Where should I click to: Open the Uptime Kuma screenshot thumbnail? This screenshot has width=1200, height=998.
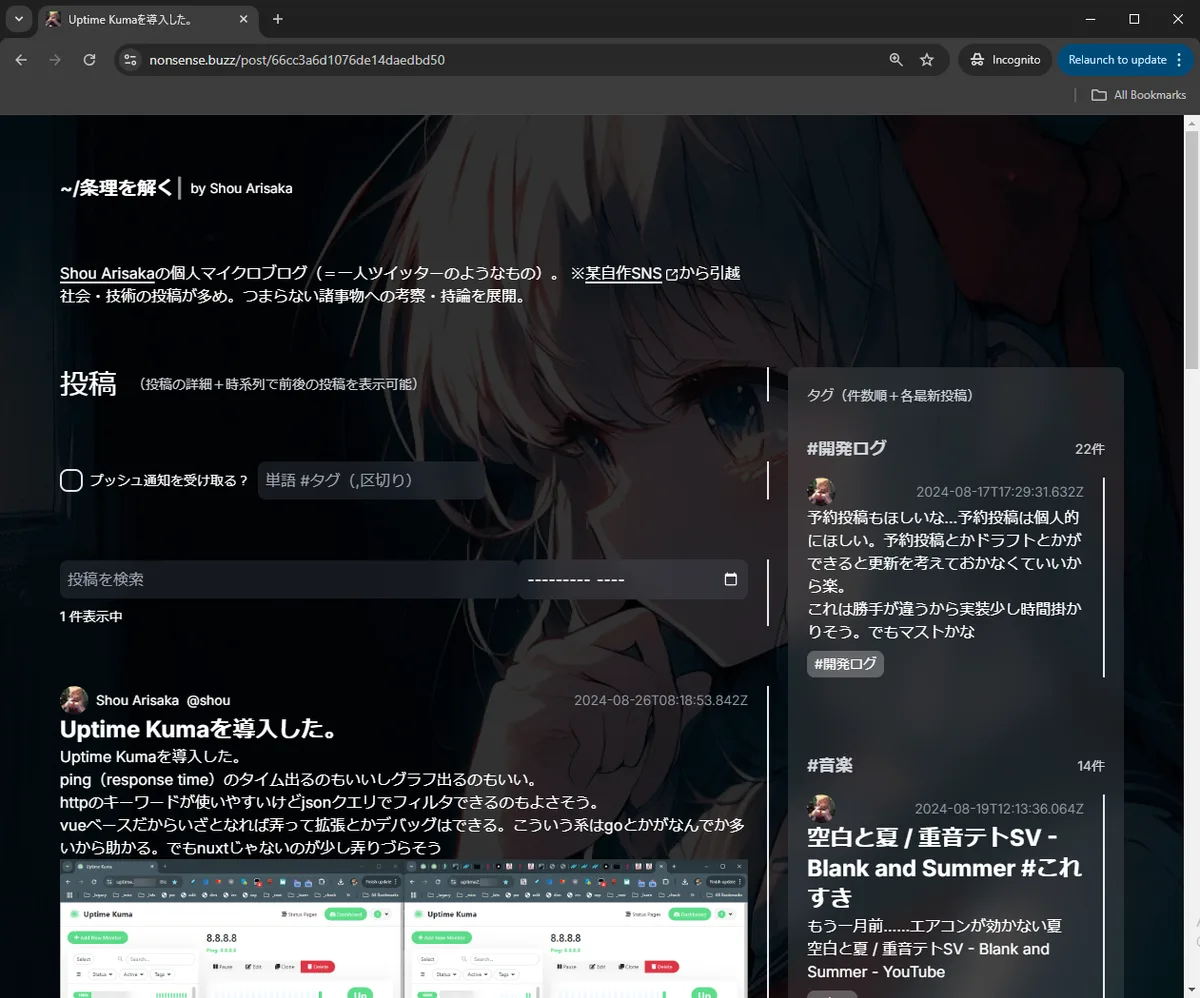click(x=403, y=928)
